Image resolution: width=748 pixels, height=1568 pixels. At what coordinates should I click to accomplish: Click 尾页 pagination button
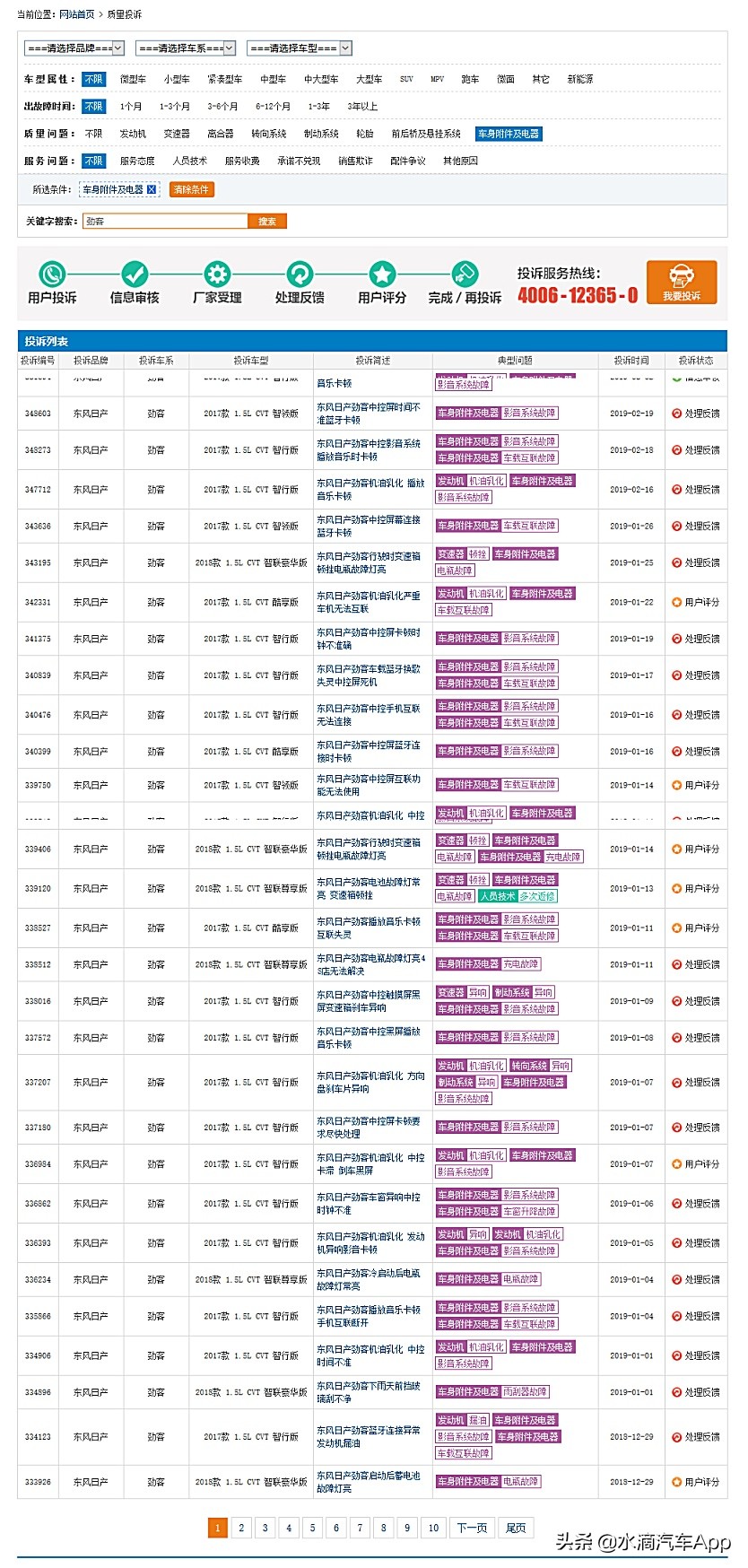[516, 1528]
